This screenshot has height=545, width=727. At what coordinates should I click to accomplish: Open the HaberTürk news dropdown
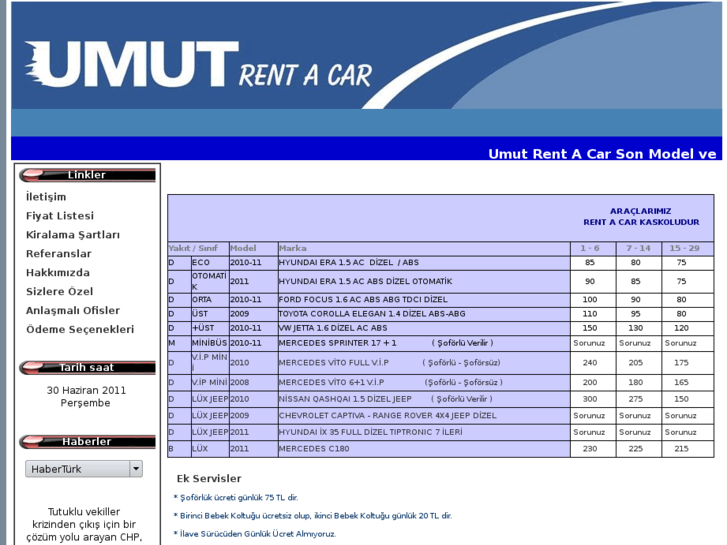tap(83, 469)
